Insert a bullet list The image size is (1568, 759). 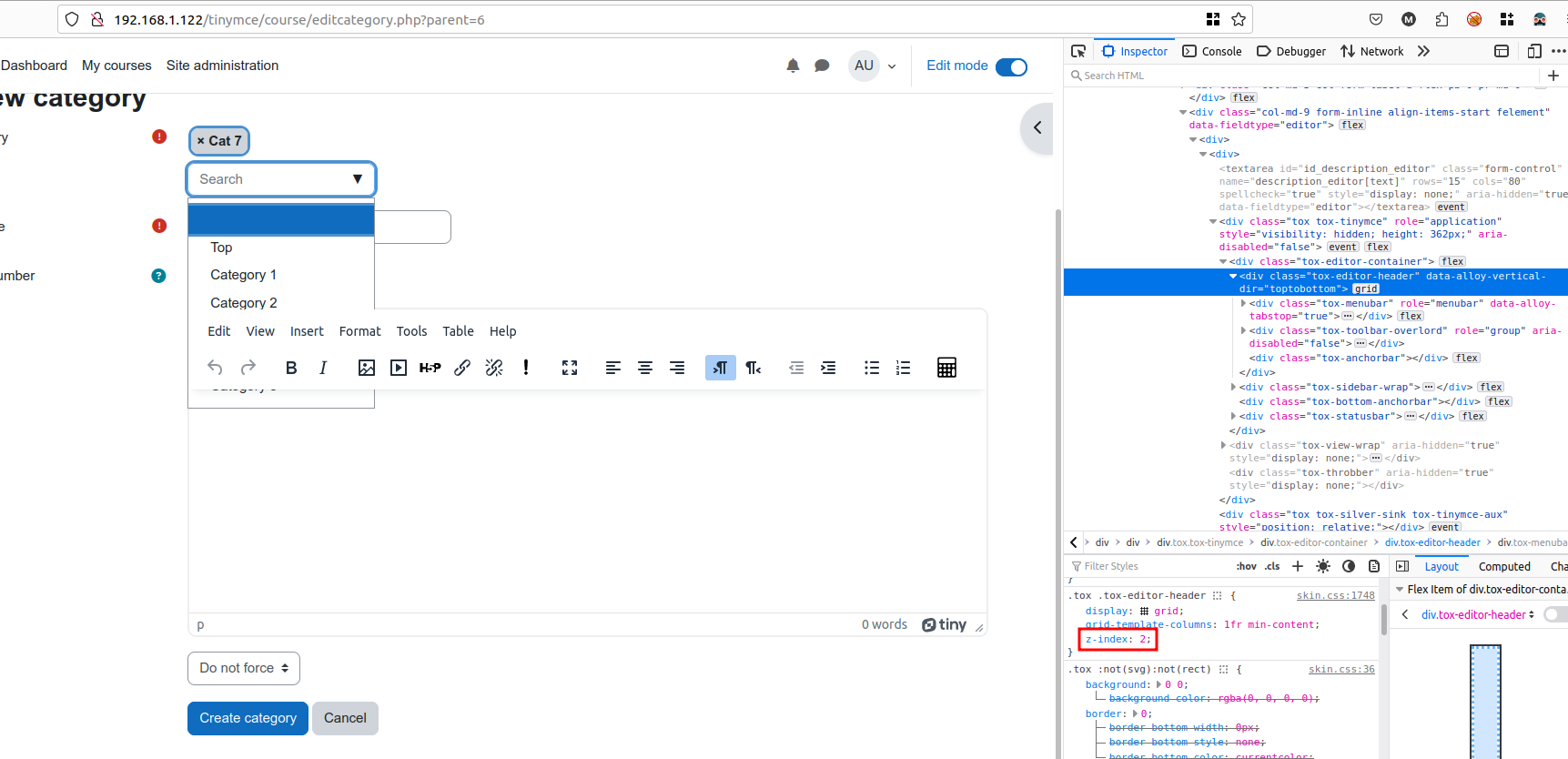point(872,368)
